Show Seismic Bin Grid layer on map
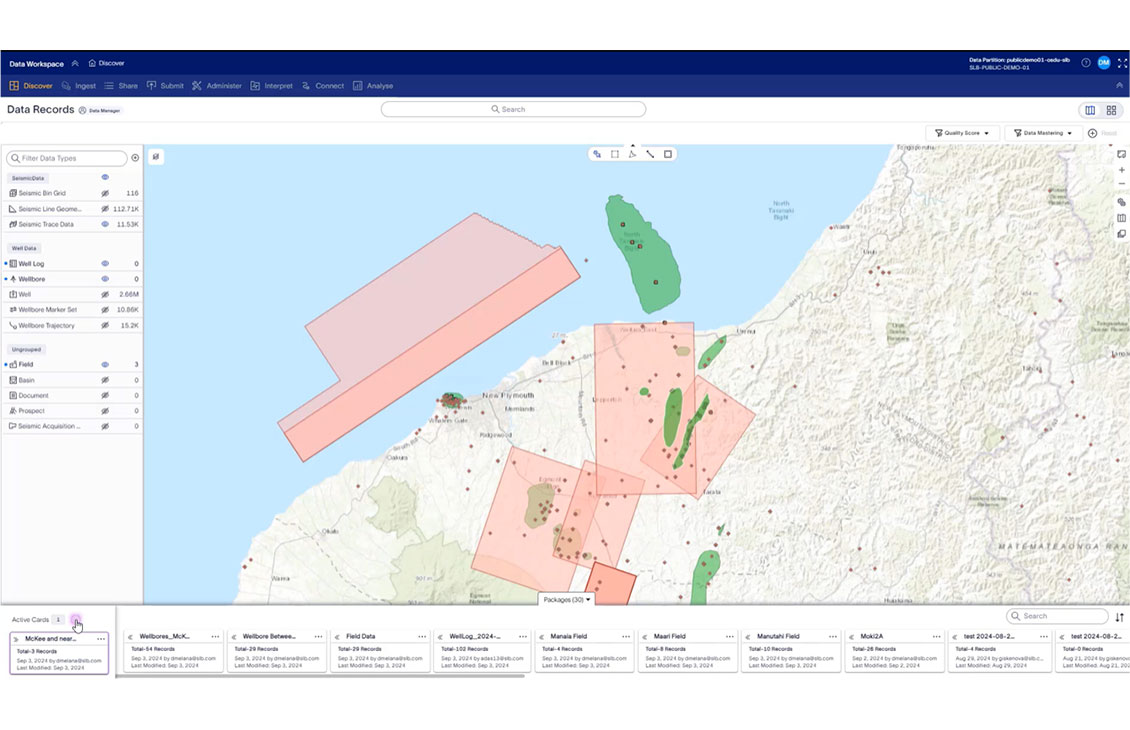 (105, 193)
